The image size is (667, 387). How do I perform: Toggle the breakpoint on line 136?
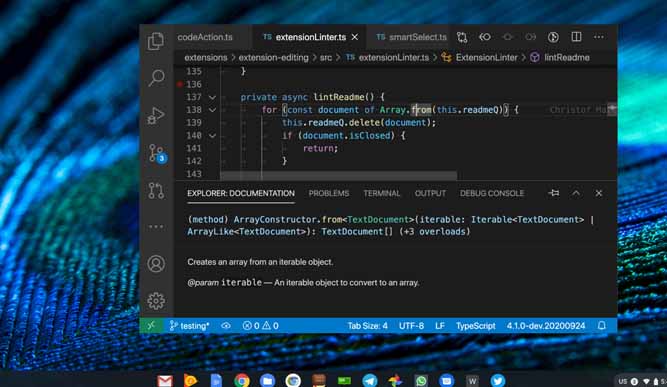180,84
